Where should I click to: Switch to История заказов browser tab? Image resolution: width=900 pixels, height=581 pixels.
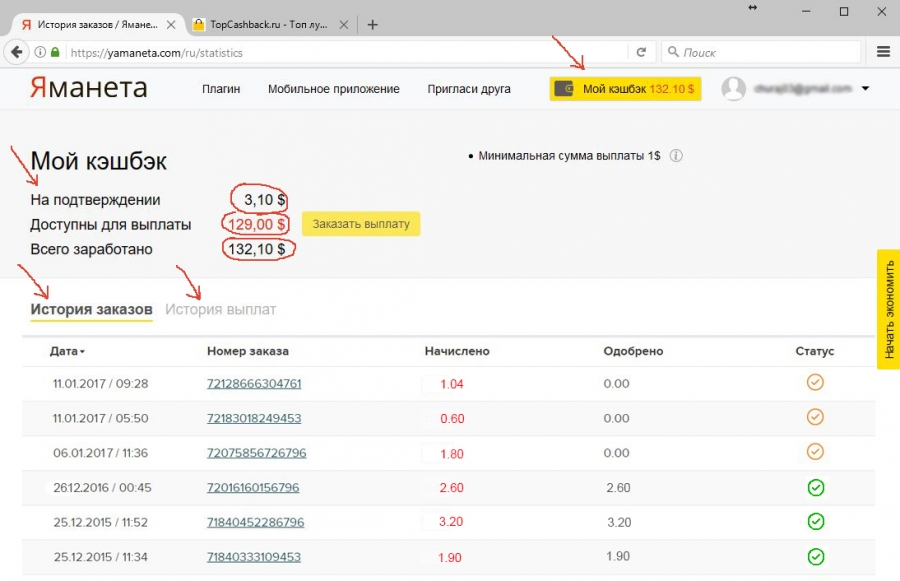coord(97,25)
